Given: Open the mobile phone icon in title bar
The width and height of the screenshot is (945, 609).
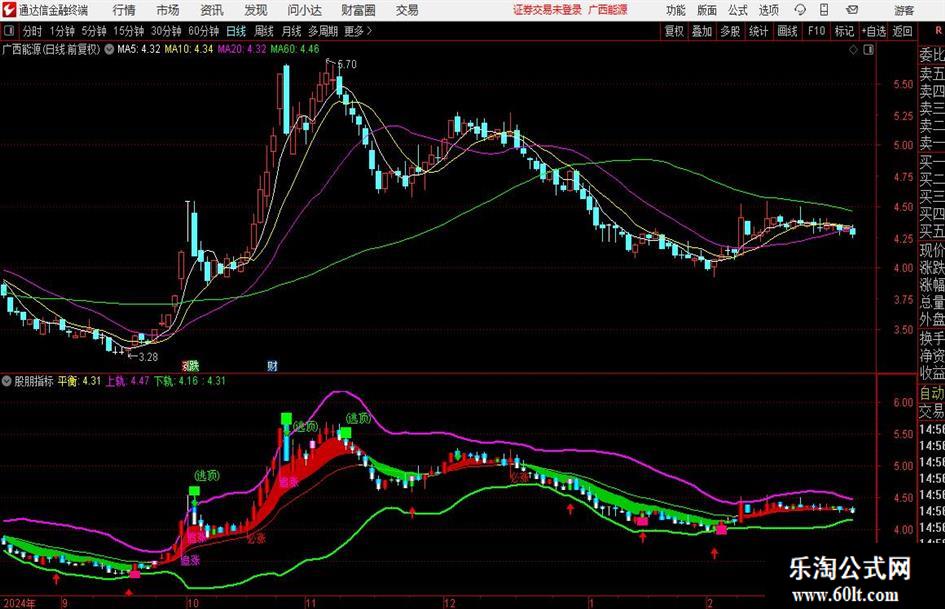Looking at the screenshot, I should coord(824,10).
